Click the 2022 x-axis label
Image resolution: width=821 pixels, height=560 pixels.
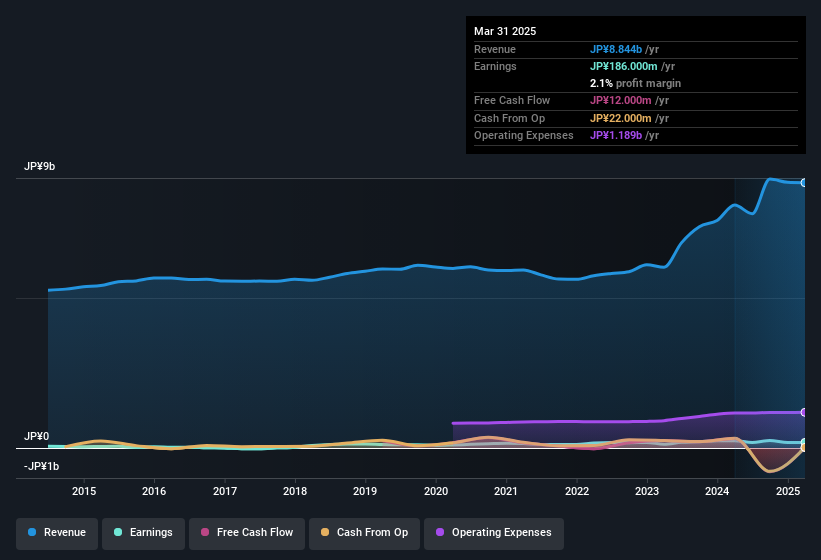(x=577, y=491)
